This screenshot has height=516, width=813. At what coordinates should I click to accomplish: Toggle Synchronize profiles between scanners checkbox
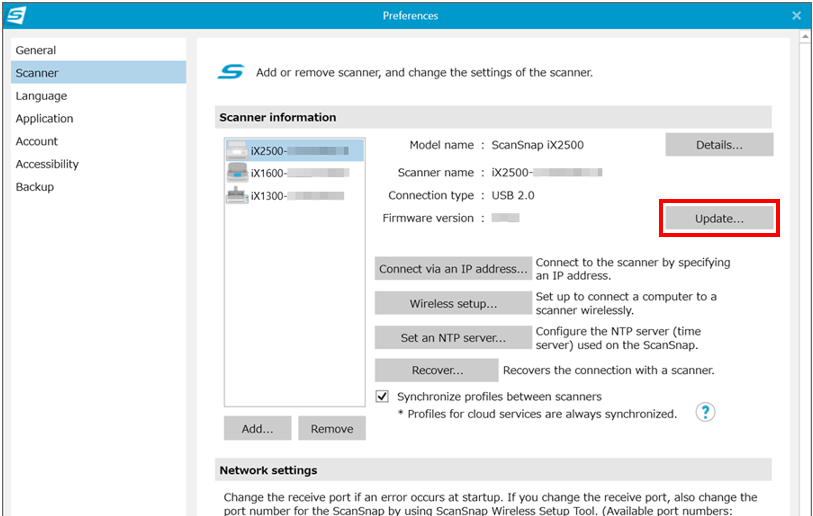coord(382,396)
